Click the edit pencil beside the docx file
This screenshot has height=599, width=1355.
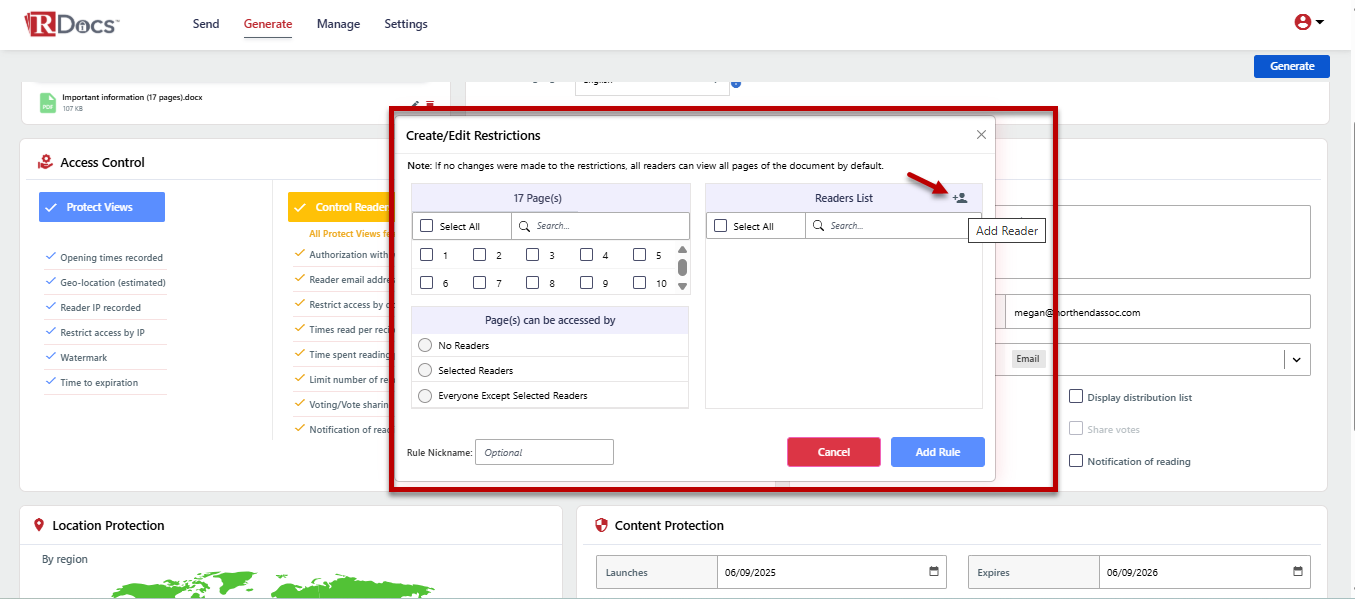pos(415,102)
